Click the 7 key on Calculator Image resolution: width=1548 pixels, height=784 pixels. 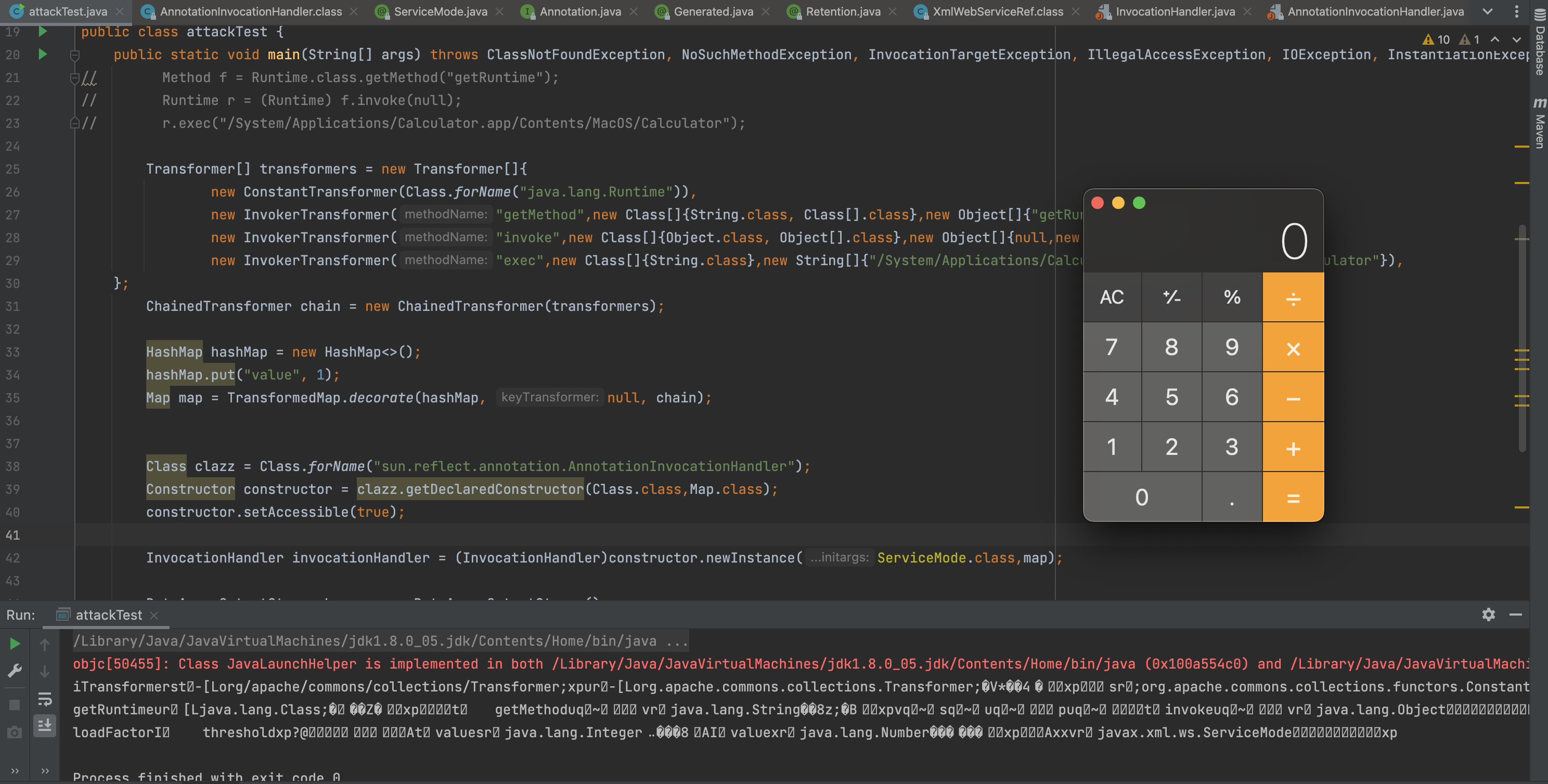[1112, 347]
